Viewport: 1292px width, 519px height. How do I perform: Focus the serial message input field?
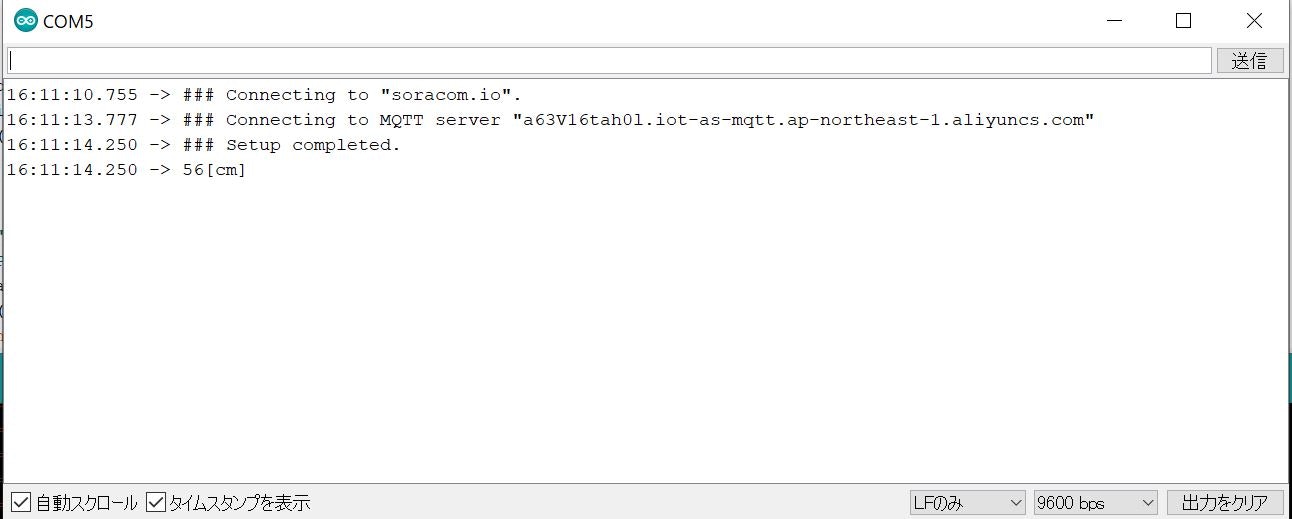coord(609,60)
